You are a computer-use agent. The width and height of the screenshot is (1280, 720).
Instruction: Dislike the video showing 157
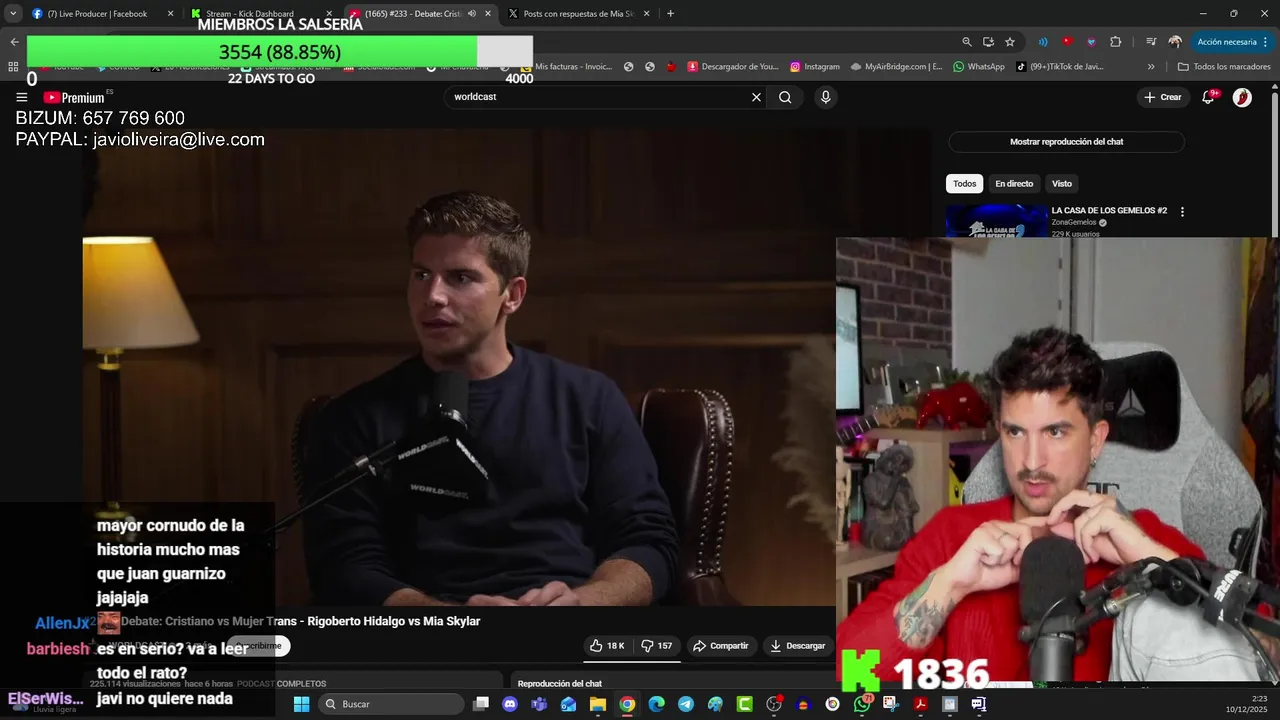[657, 646]
